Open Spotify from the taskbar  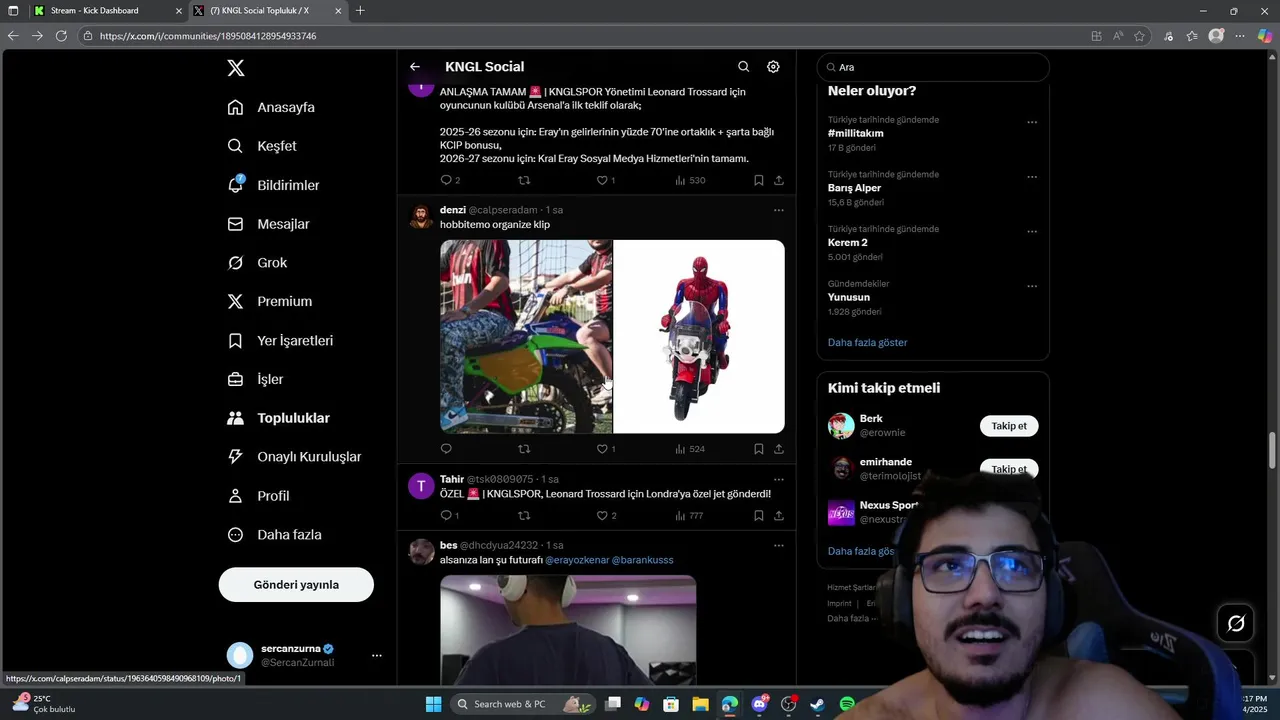[x=847, y=704]
